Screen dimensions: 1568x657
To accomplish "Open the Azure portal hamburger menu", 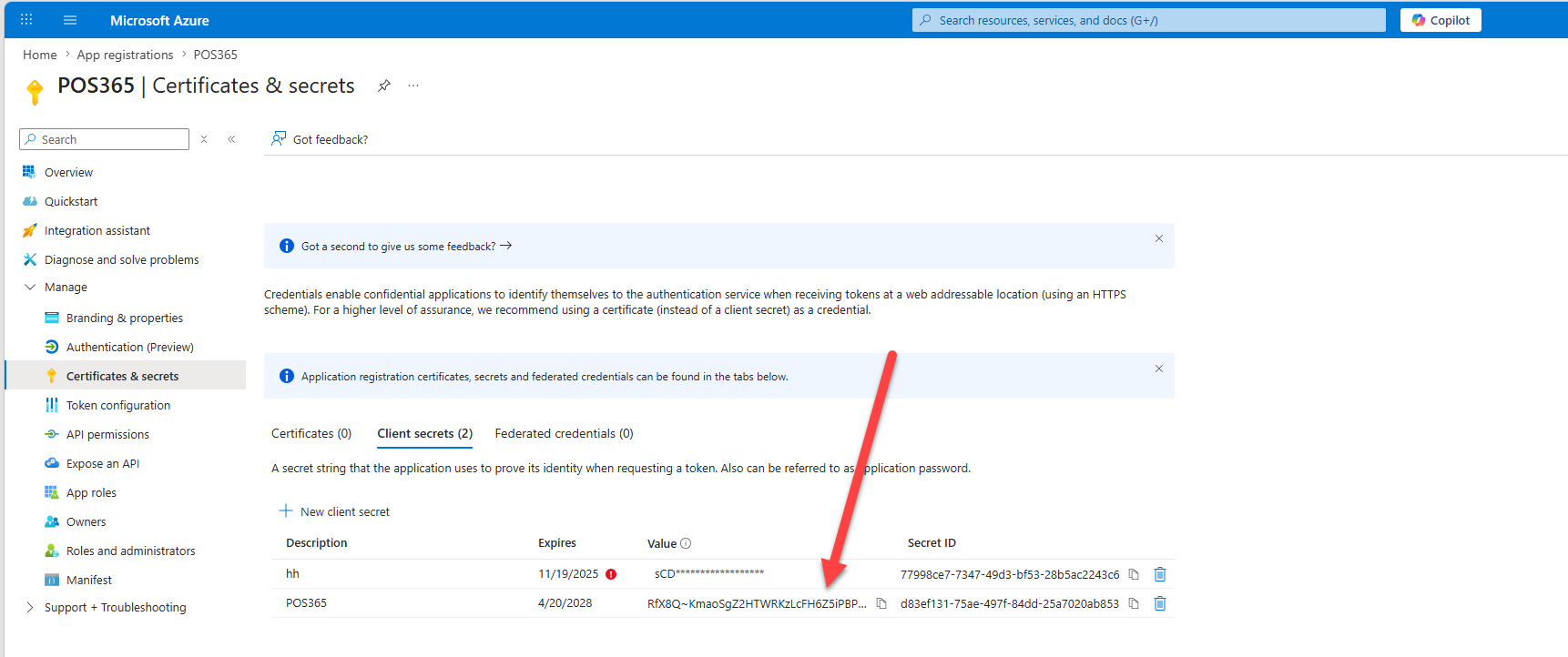I will 70,20.
